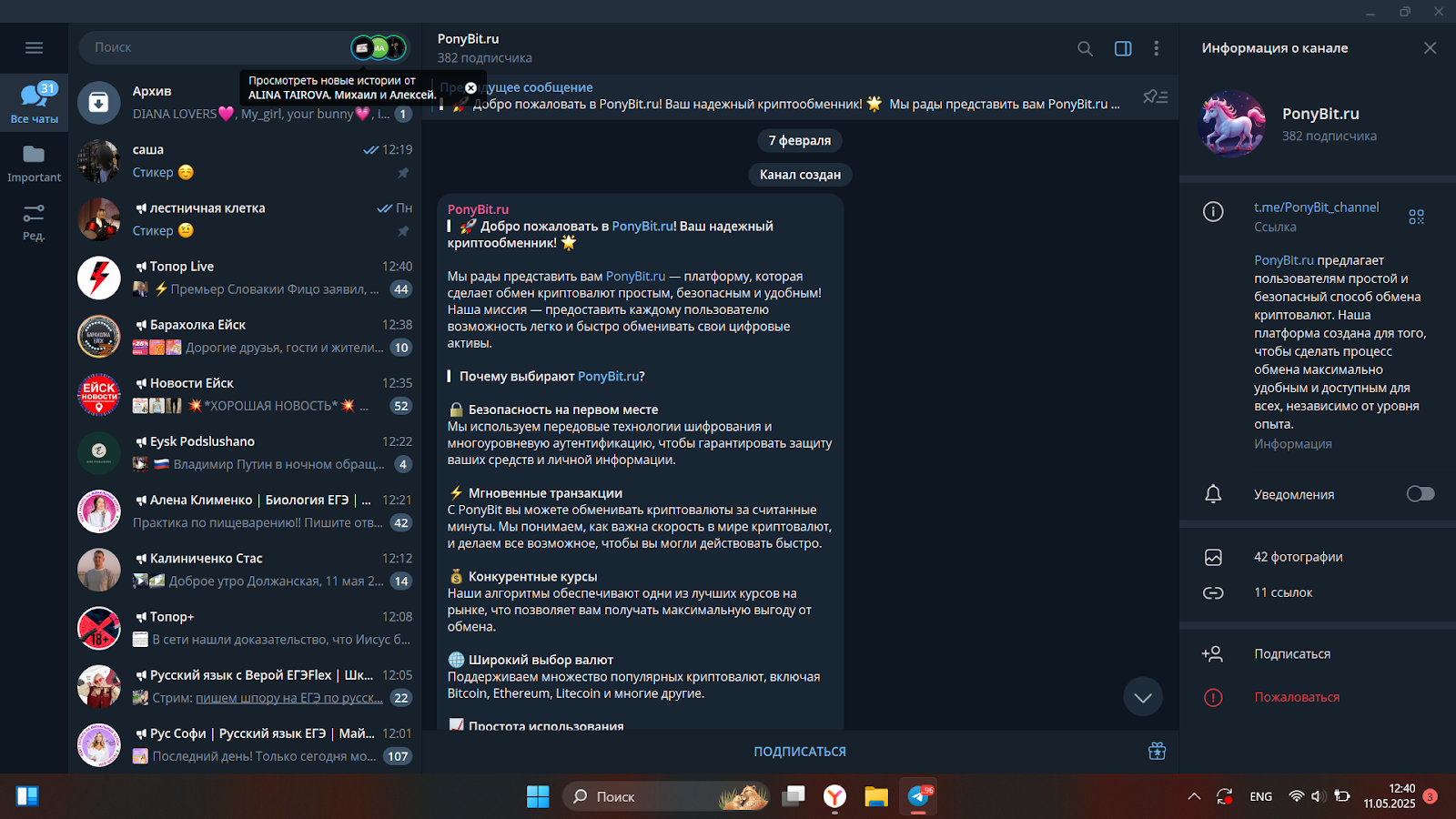Select the Important folder tab
The image size is (1456, 819).
click(35, 164)
